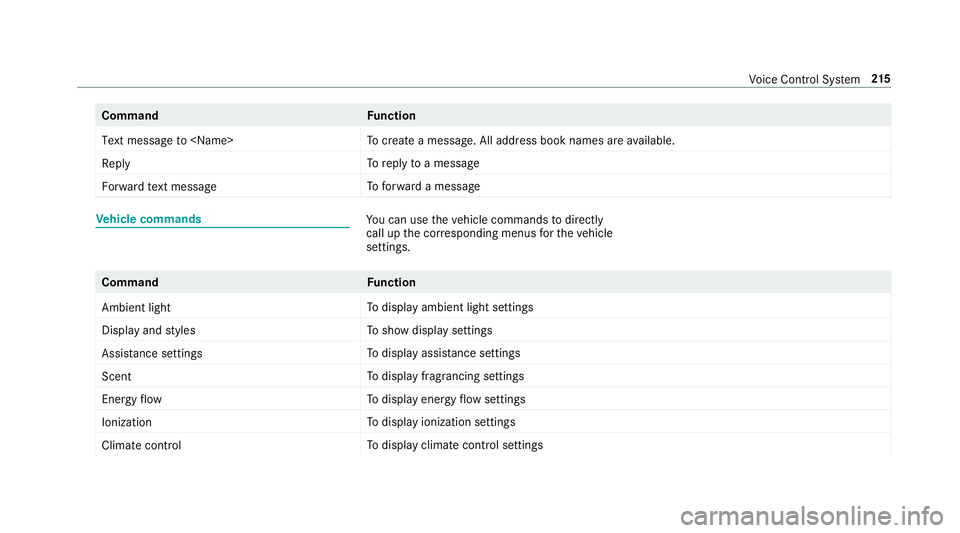The width and height of the screenshot is (960, 533).
Task: Click the Reply command entry
Action: (x=116, y=164)
